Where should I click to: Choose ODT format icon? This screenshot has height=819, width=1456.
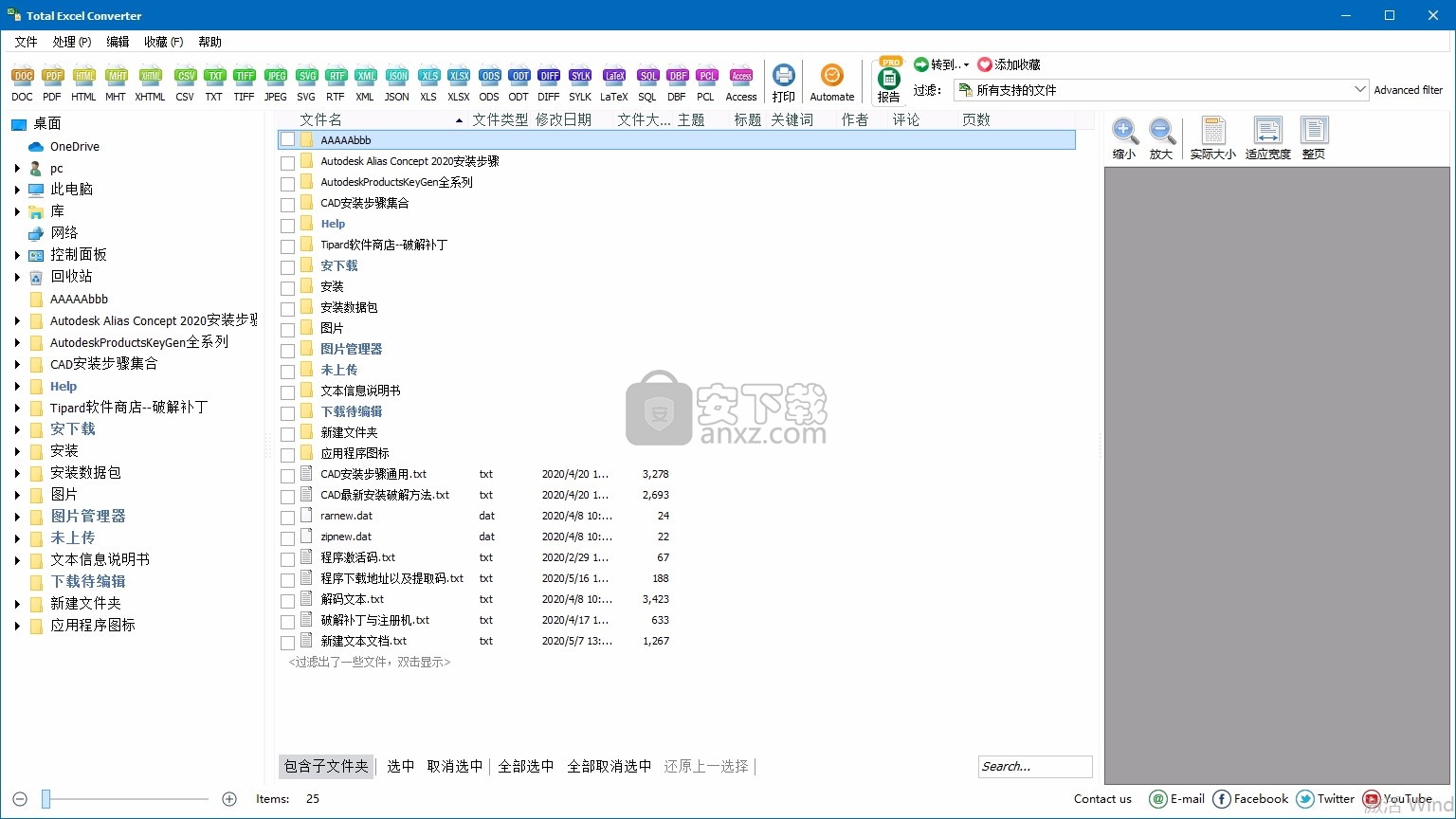[519, 82]
